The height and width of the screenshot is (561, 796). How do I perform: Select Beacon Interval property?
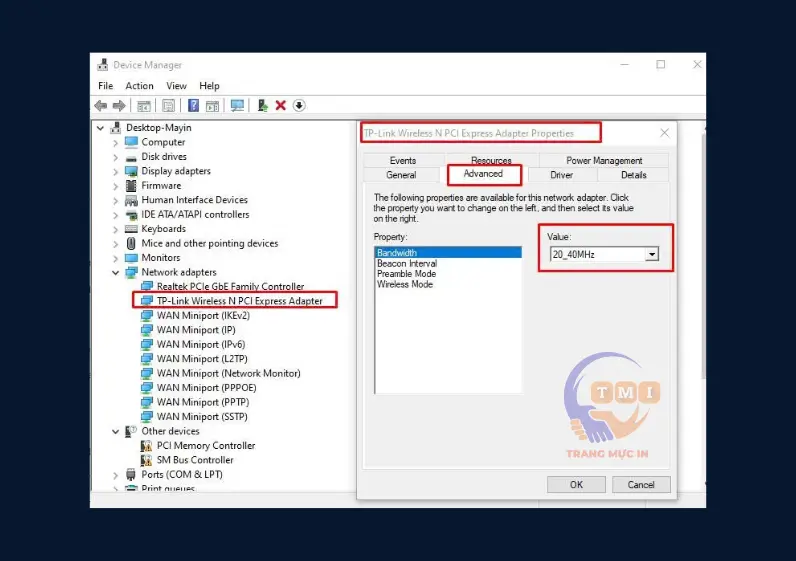coord(407,263)
